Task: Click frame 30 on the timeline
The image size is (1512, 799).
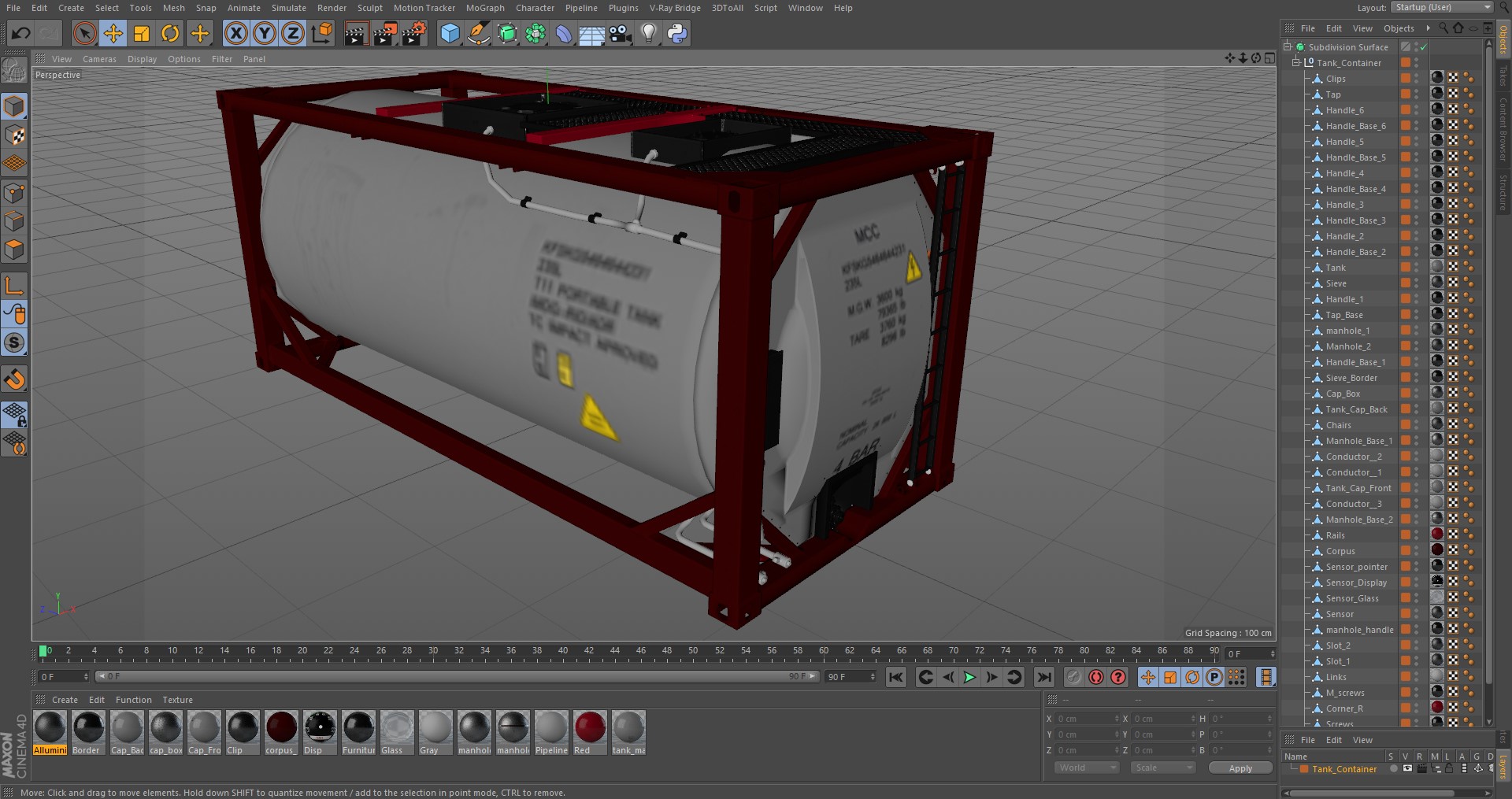Action: click(x=433, y=651)
